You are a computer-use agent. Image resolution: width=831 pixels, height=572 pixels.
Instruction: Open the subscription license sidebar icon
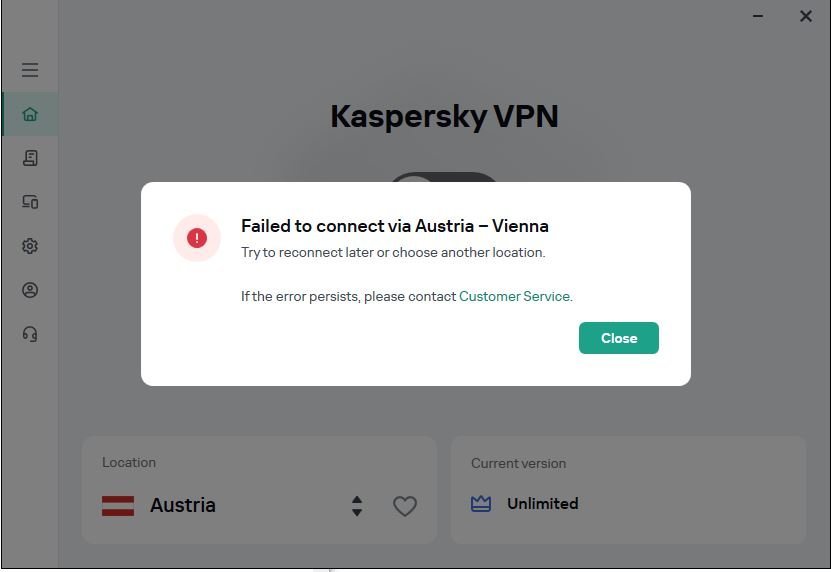click(x=30, y=158)
